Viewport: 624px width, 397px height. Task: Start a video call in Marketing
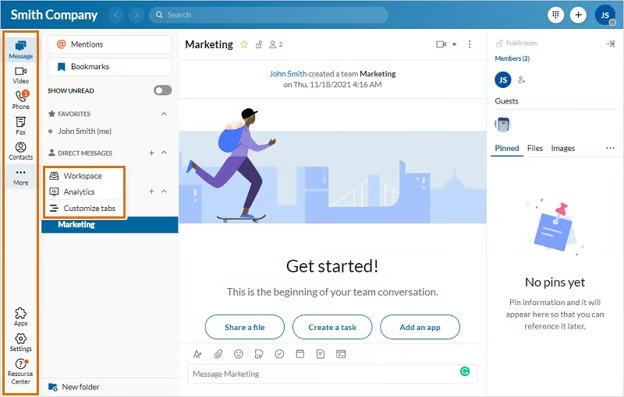click(x=441, y=44)
